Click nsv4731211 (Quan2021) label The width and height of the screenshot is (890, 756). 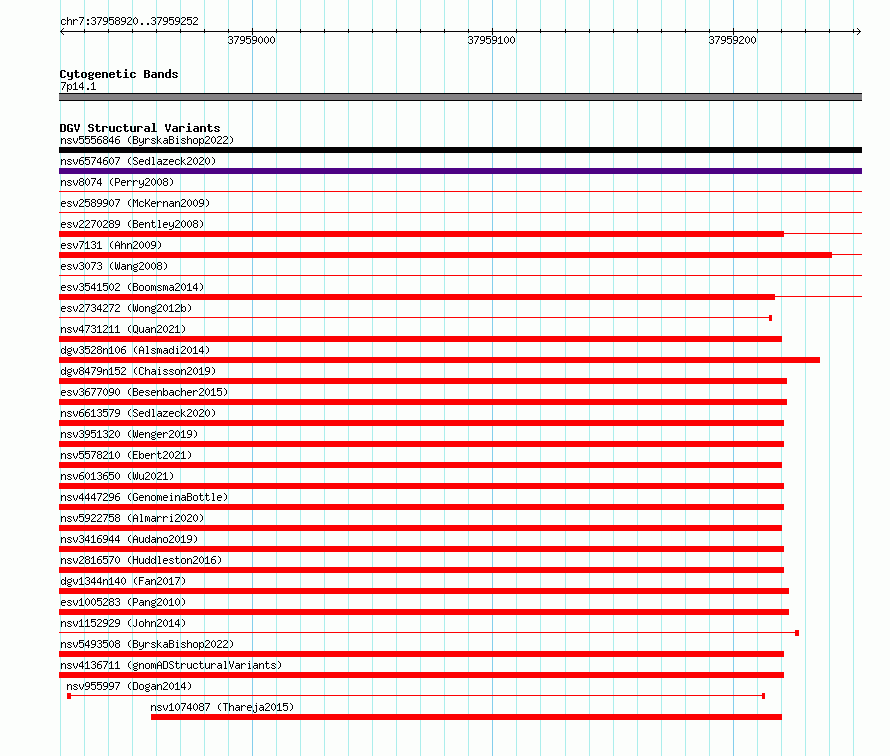(x=123, y=329)
